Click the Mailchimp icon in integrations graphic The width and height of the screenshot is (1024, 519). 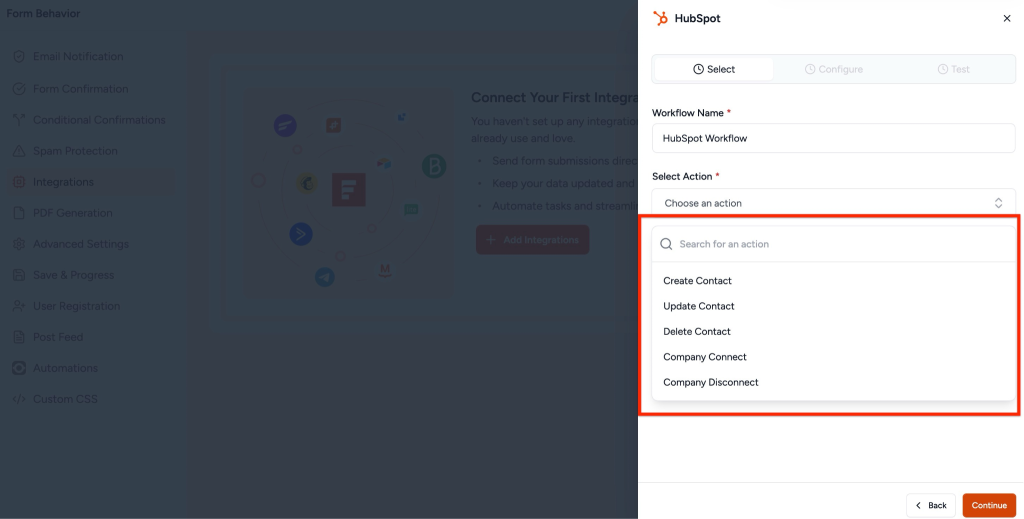307,183
